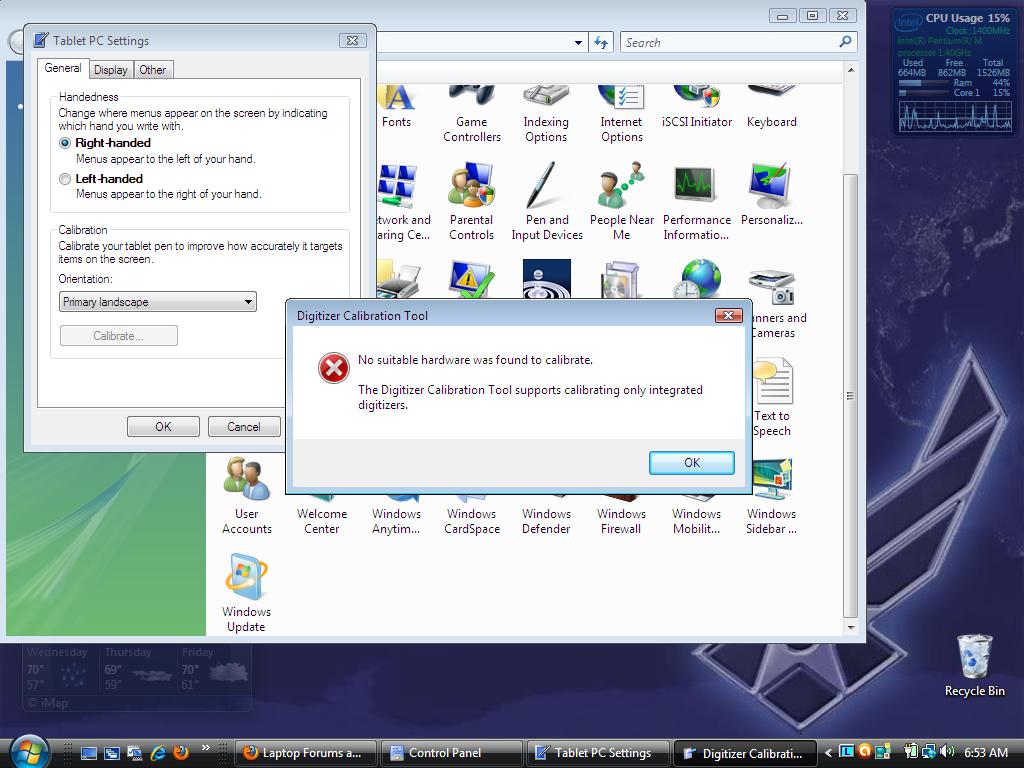Switch to Digitizer Calibration taskbar button

click(x=744, y=753)
